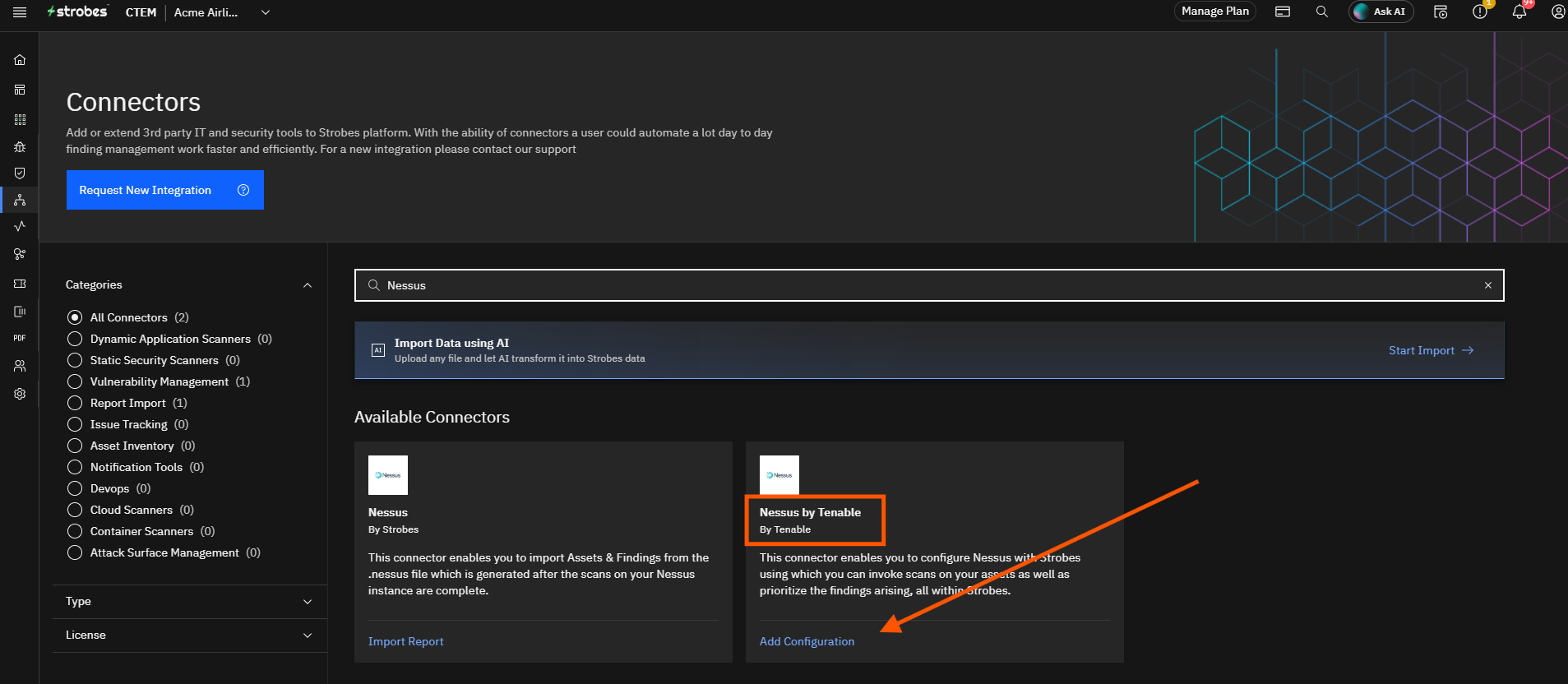This screenshot has height=684, width=1568.
Task: Open the Connectors hierarchy sidebar icon
Action: click(20, 200)
